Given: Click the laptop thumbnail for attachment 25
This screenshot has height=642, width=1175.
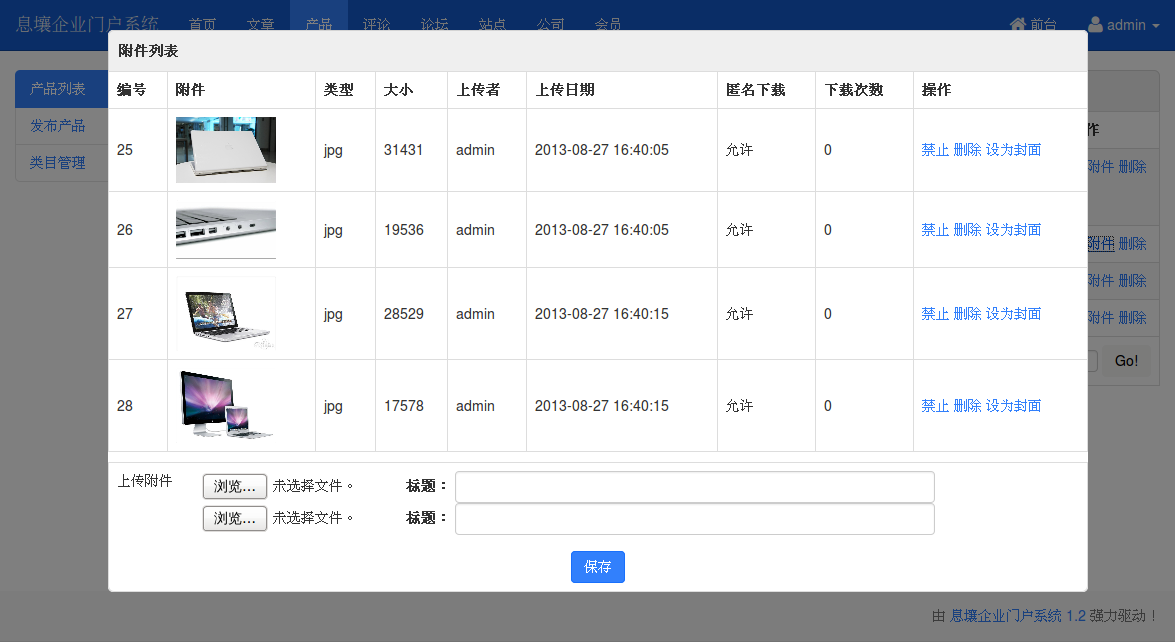Looking at the screenshot, I should pyautogui.click(x=226, y=150).
